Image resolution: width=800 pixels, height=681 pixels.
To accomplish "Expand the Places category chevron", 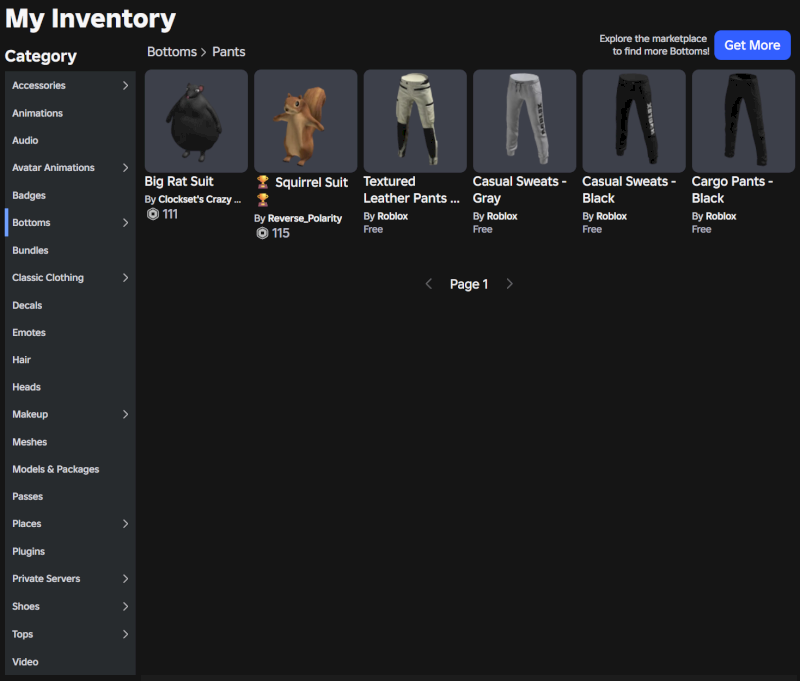I will click(126, 524).
